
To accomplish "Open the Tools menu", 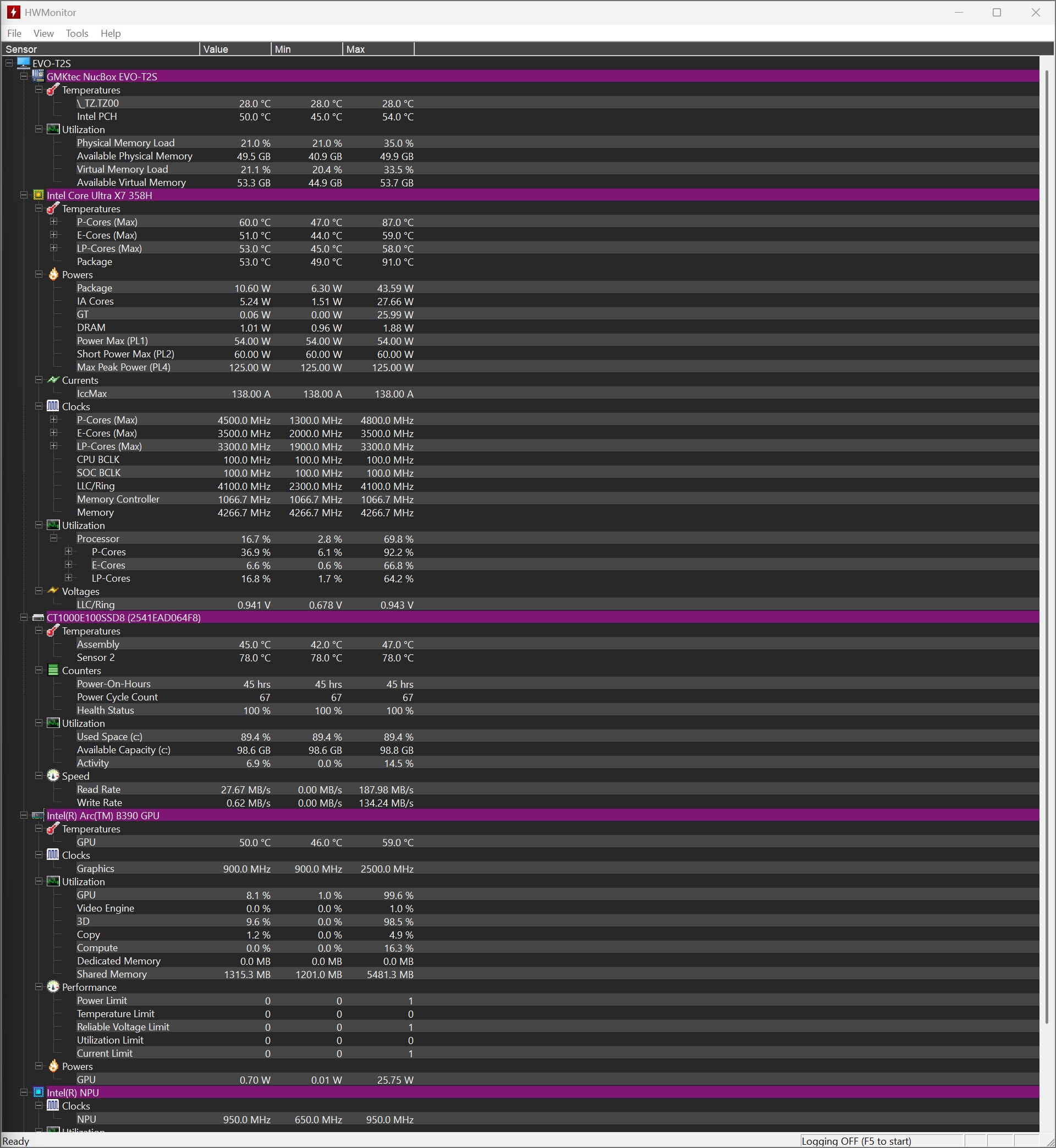I will click(x=77, y=33).
